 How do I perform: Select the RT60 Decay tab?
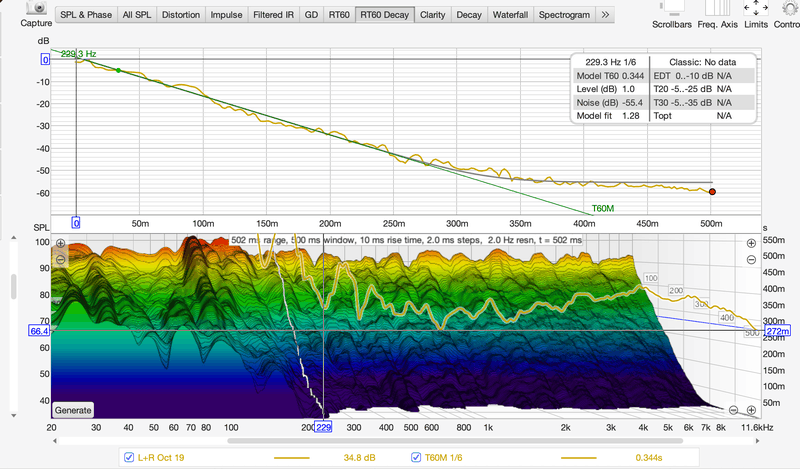point(384,15)
